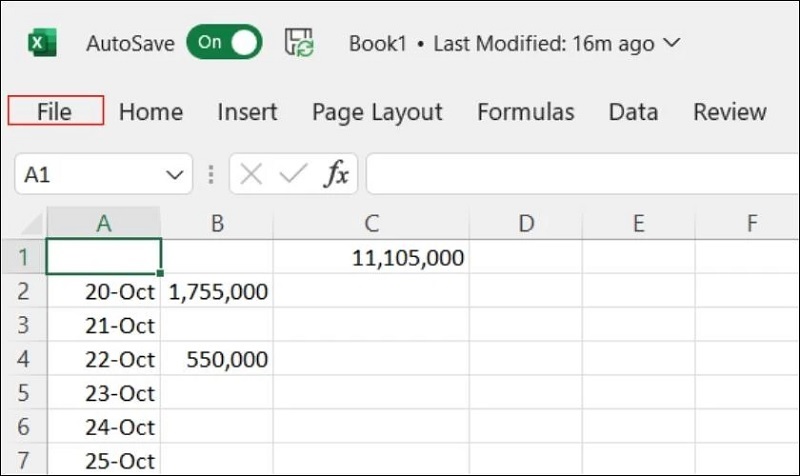800x476 pixels.
Task: Open the Data tab
Action: point(633,111)
